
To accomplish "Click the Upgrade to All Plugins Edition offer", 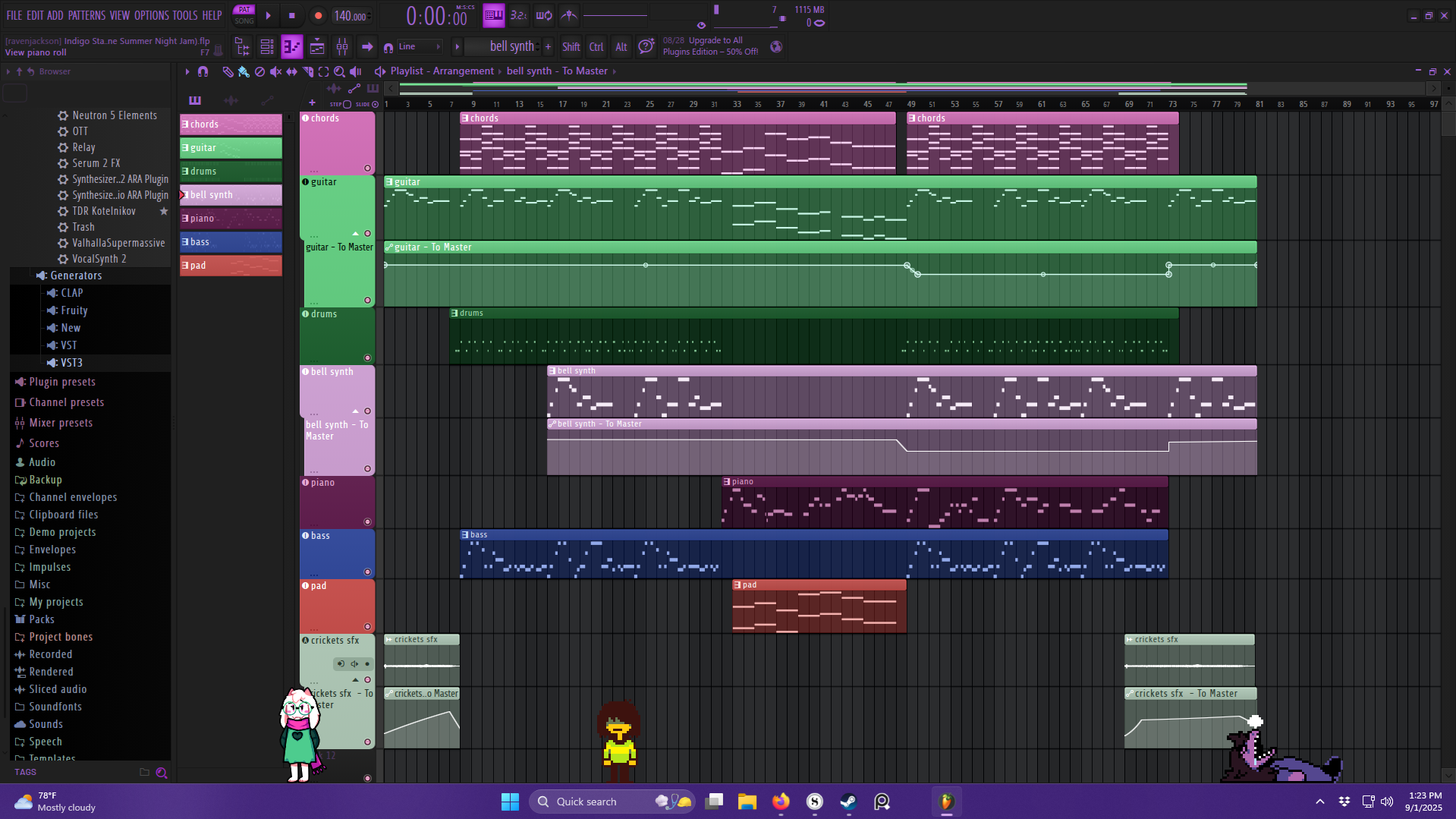I will click(x=710, y=46).
